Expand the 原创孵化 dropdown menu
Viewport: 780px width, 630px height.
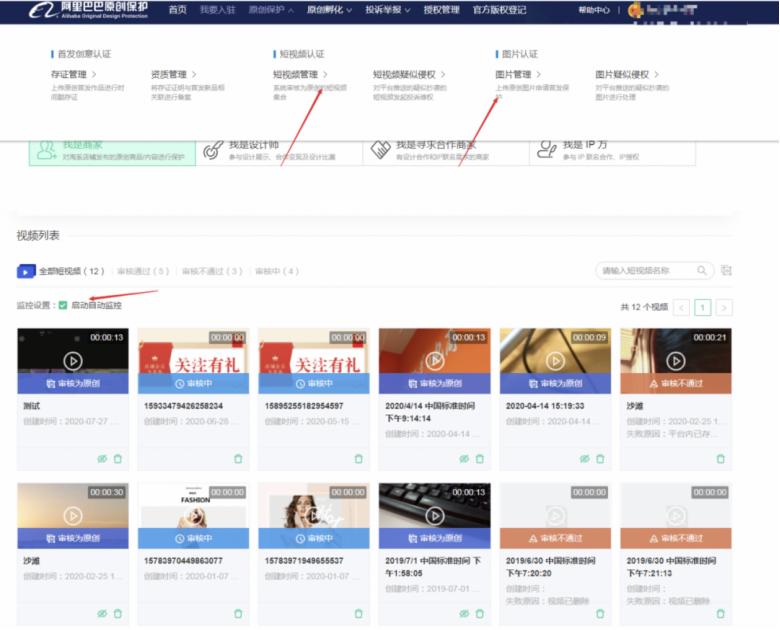[x=329, y=10]
